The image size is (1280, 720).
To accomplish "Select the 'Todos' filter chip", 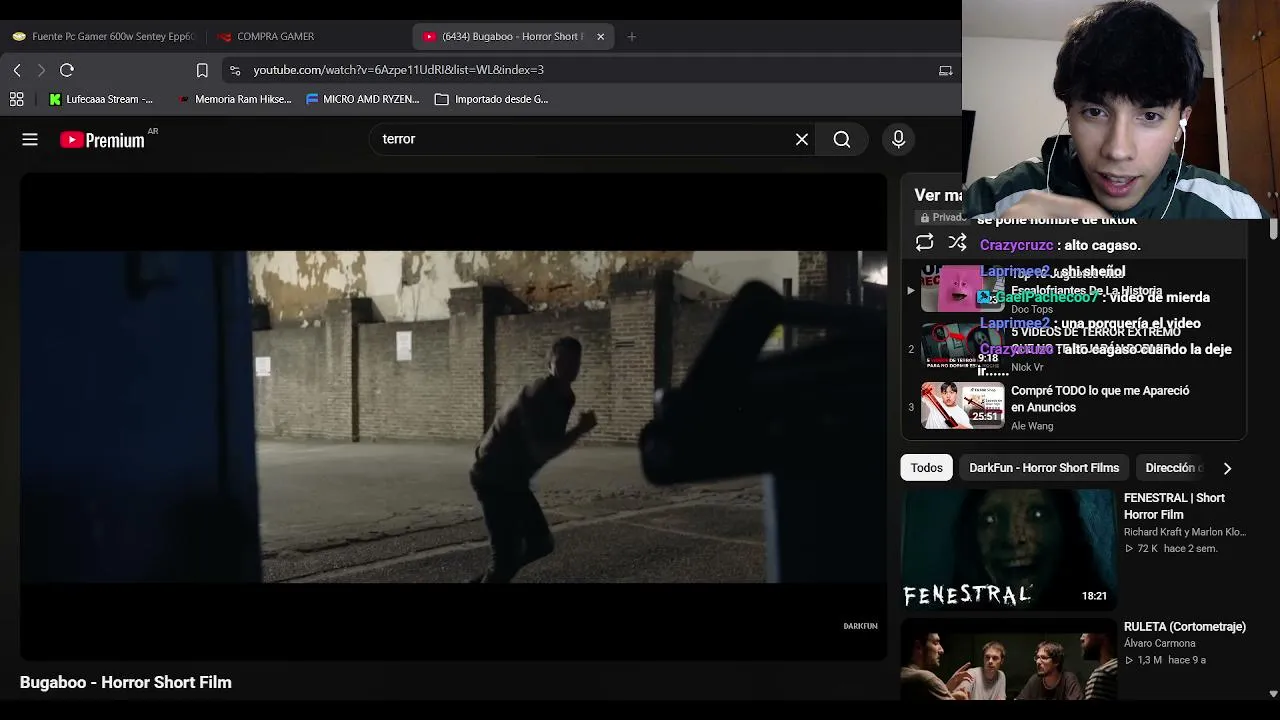I will pos(926,468).
